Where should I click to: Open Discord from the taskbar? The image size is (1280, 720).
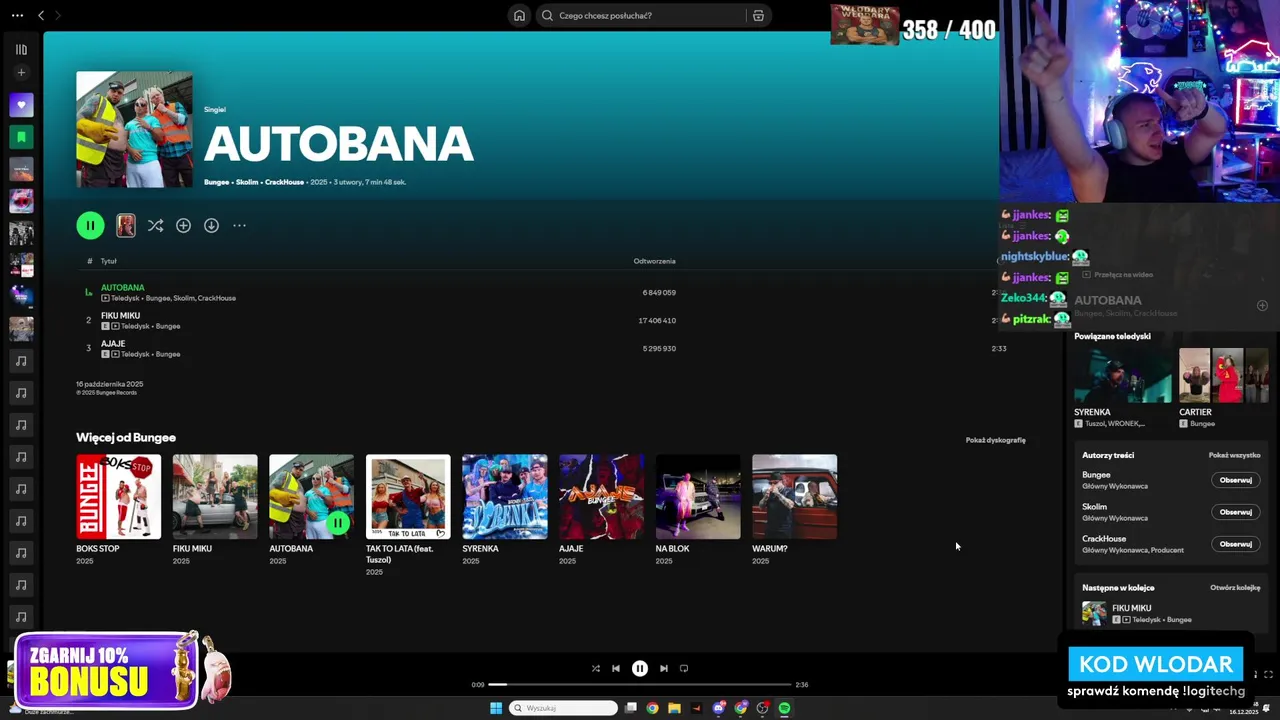click(x=719, y=708)
